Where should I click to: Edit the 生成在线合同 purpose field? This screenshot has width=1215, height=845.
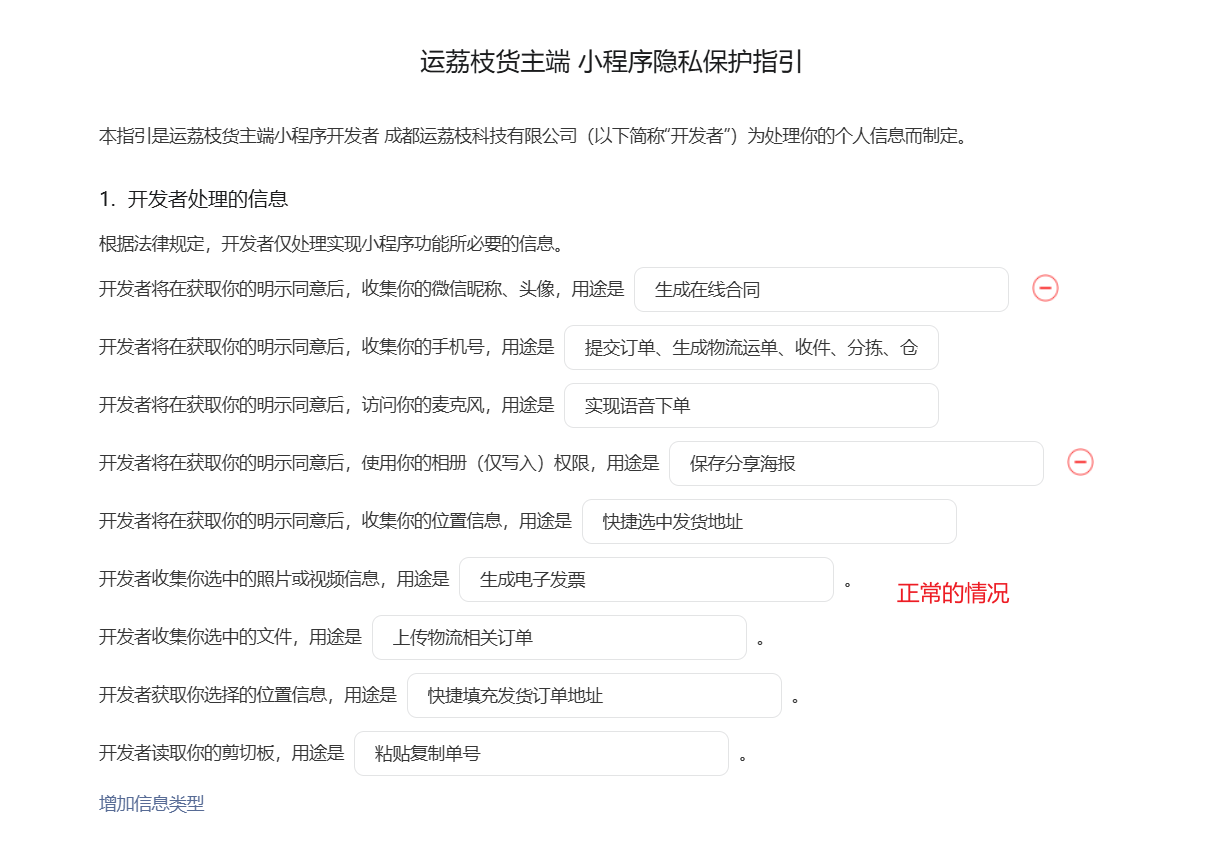(x=821, y=290)
